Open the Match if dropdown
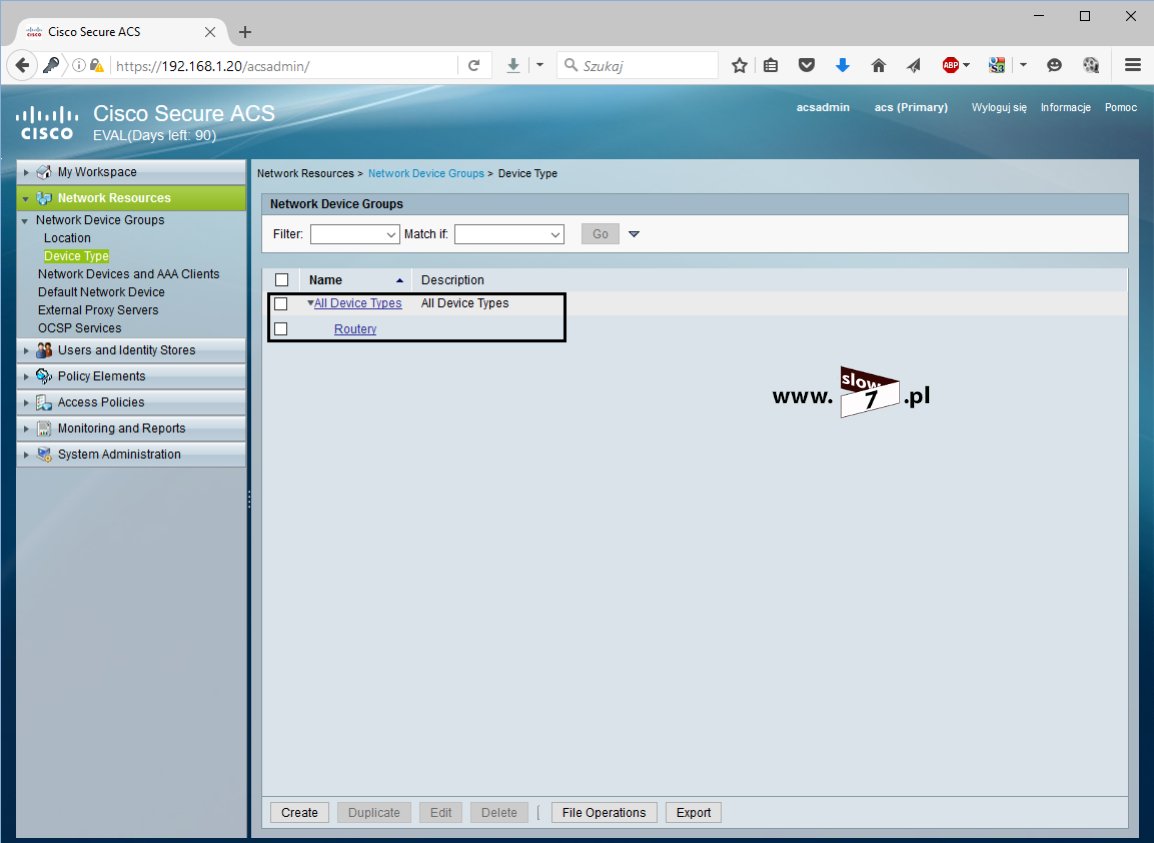Screen dimensions: 1154x843 509,234
